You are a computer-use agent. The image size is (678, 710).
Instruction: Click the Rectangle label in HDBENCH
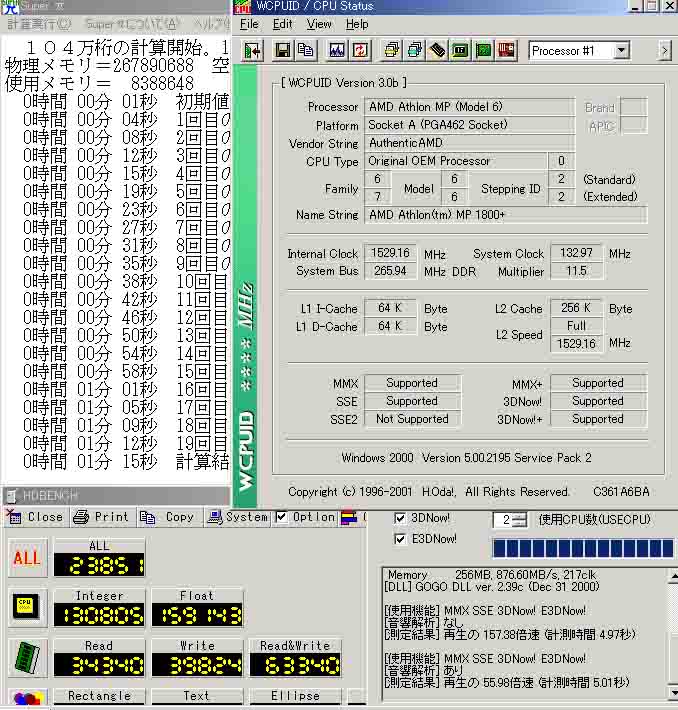(99, 696)
